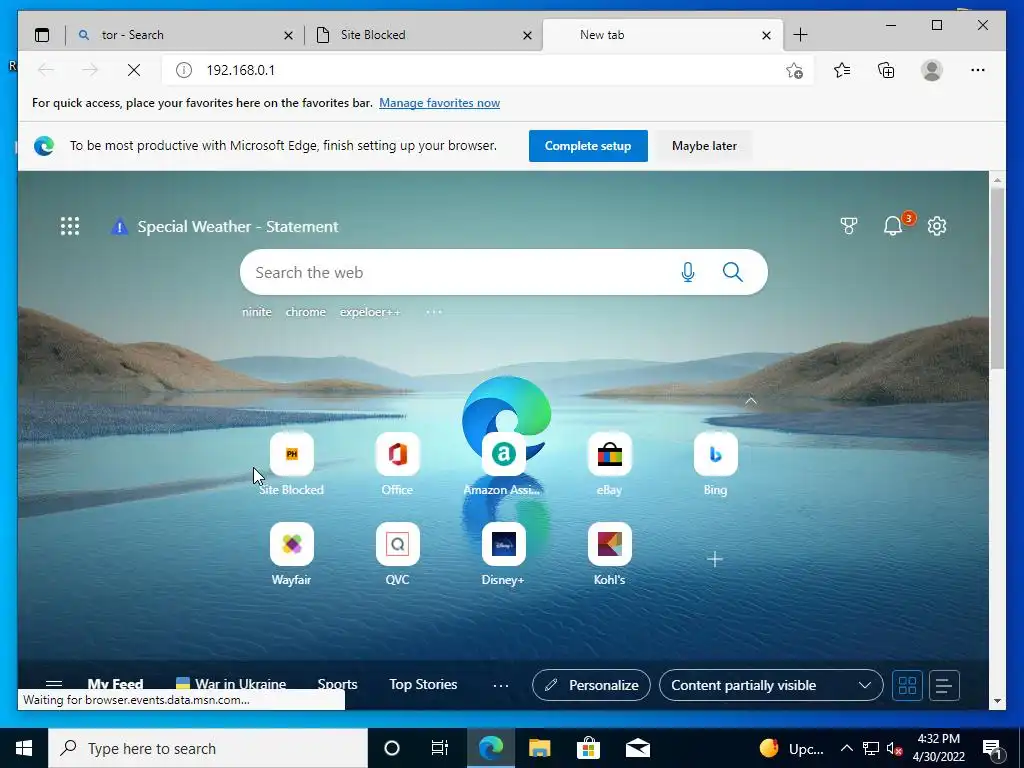Screen dimensions: 1024x768
Task: Select the chrome recent search
Action: coord(306,312)
